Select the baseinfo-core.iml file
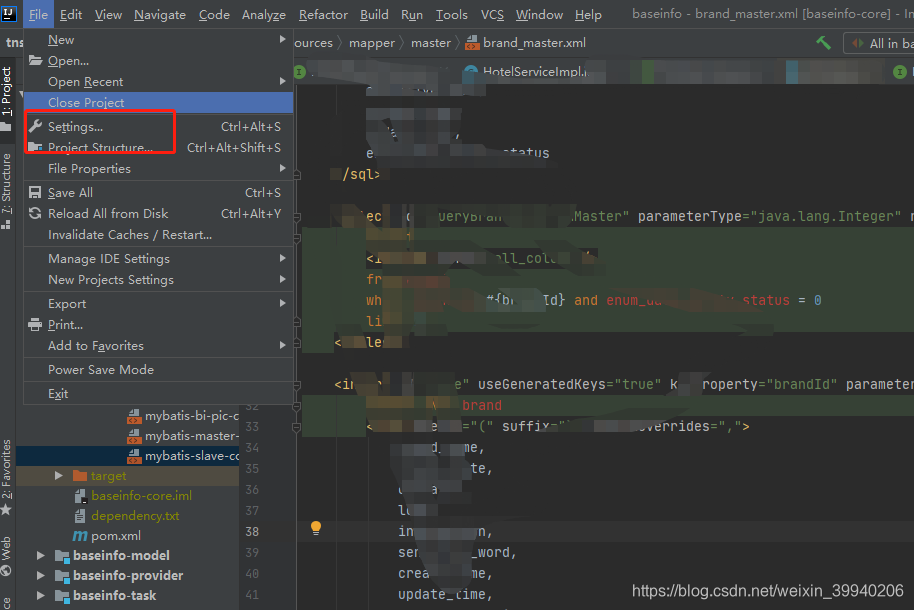The width and height of the screenshot is (914, 610). tap(141, 496)
